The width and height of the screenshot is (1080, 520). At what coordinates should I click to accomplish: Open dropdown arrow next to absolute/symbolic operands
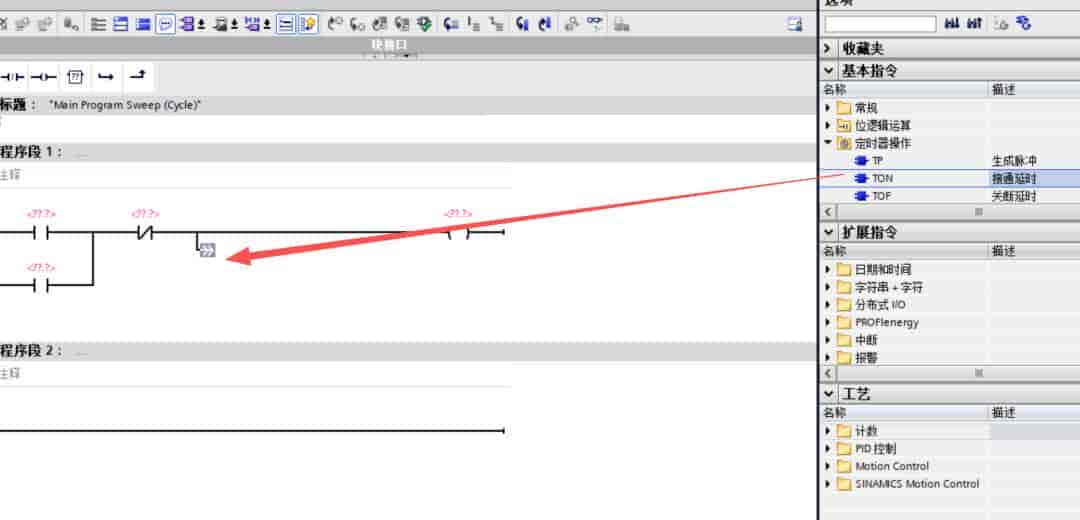pyautogui.click(x=201, y=25)
